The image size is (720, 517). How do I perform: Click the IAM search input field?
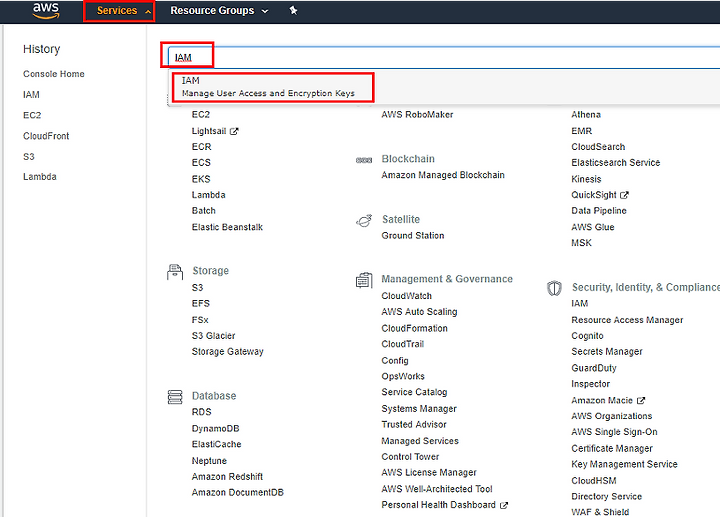444,57
